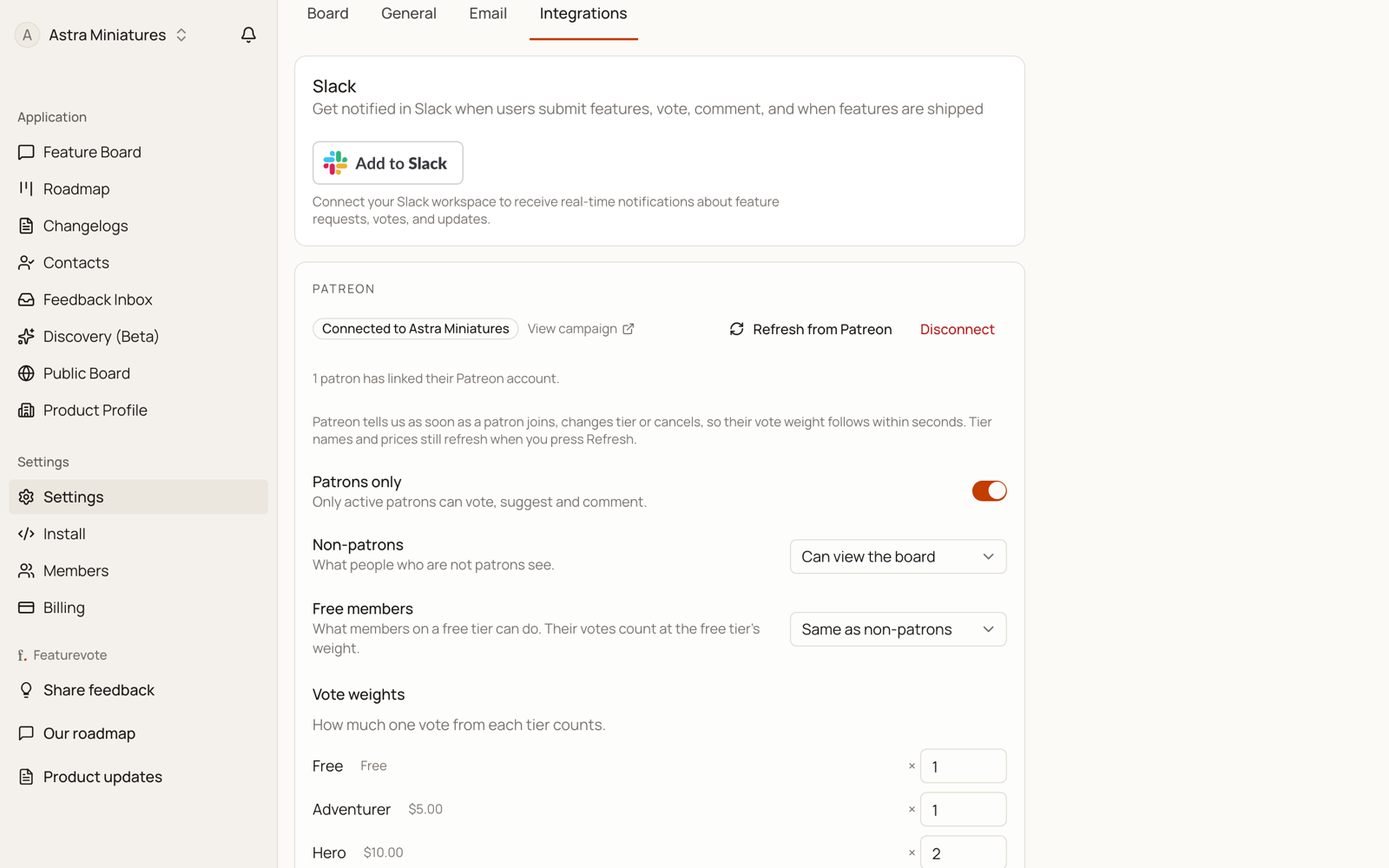Screen dimensions: 1389x868
Task: Edit the Adventurer tier vote weight field
Action: (963, 810)
